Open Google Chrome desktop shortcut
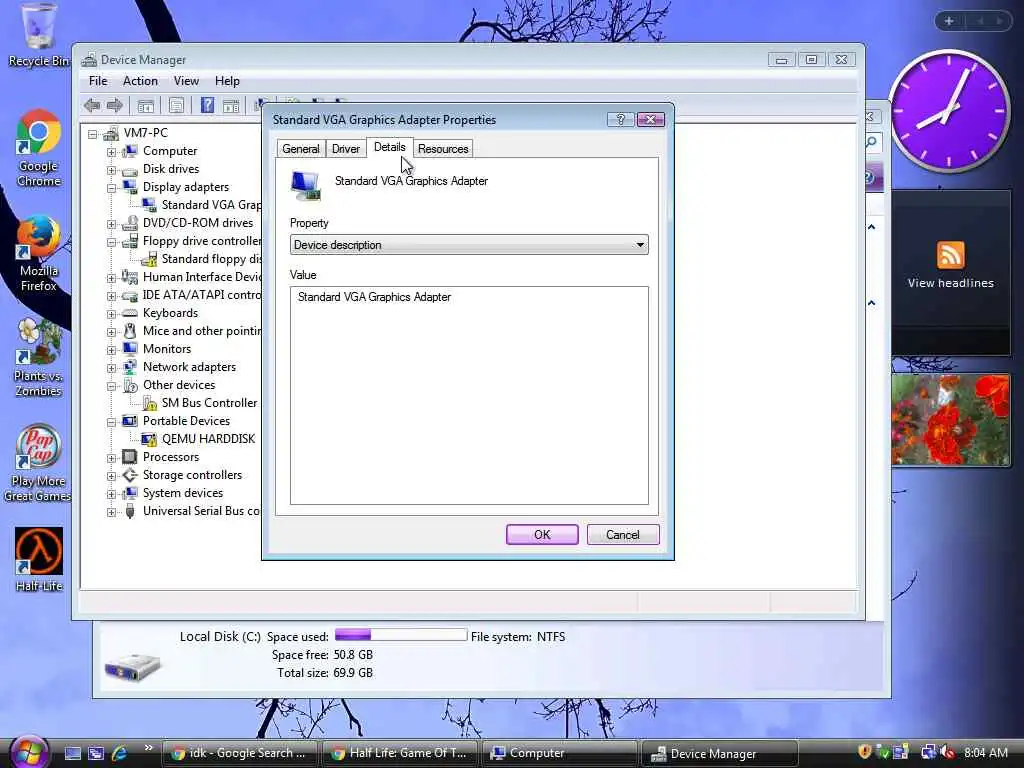The image size is (1024, 768). [x=39, y=149]
